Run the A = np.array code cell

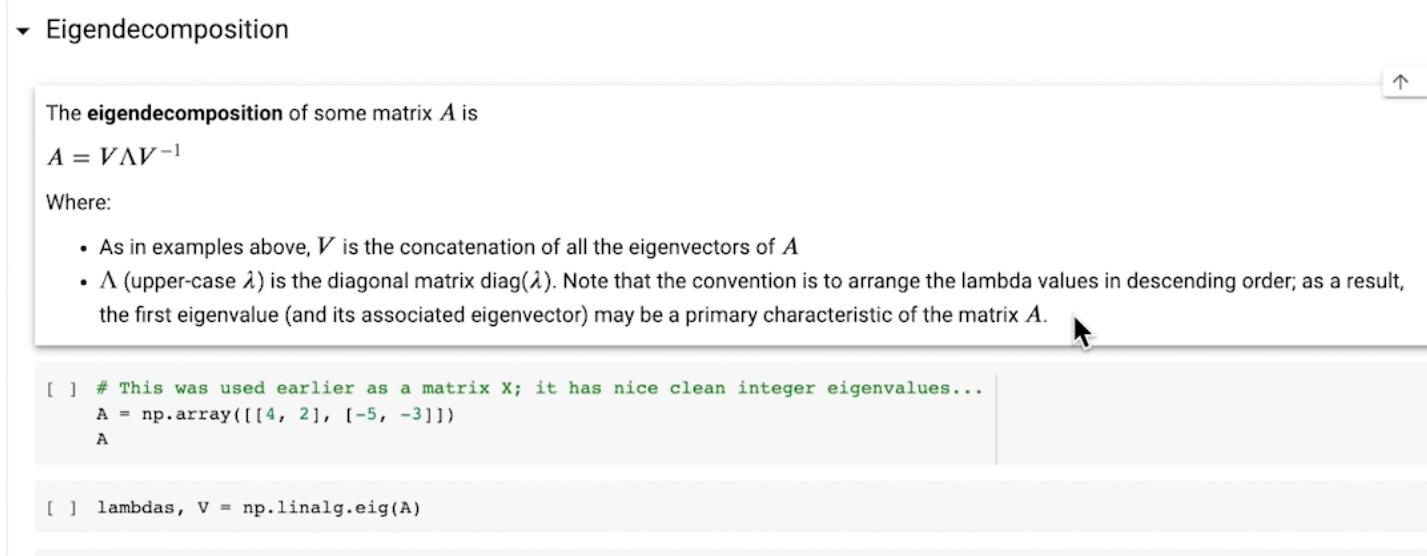click(x=58, y=389)
